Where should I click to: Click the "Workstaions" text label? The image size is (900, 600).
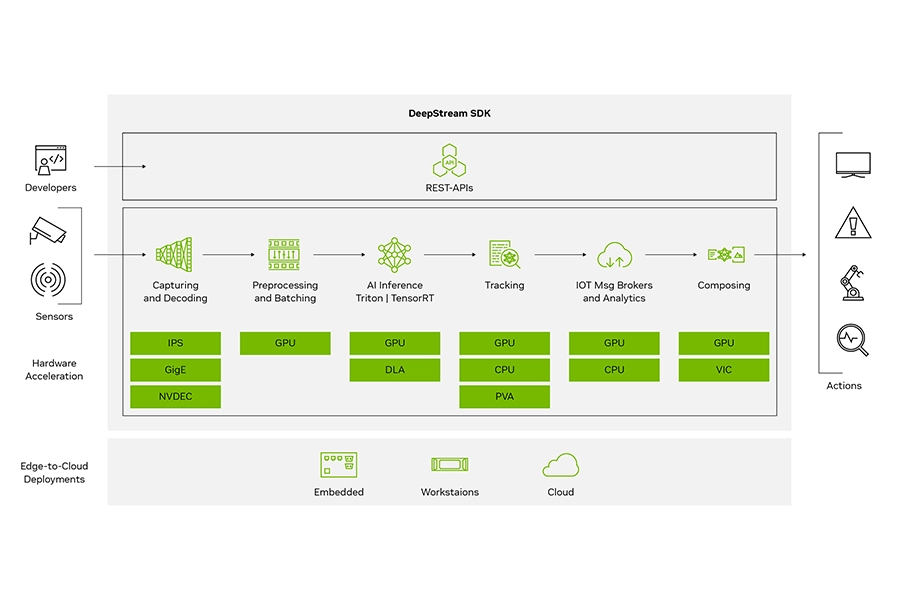(449, 492)
